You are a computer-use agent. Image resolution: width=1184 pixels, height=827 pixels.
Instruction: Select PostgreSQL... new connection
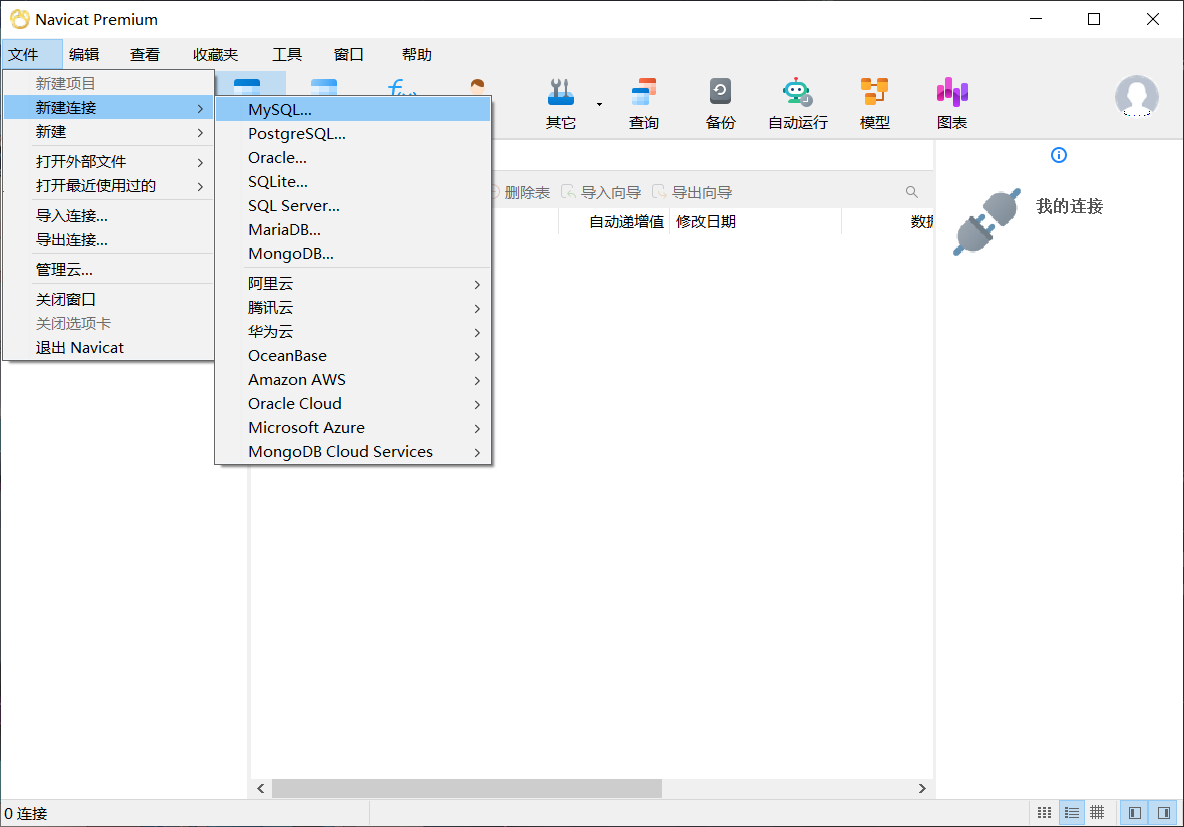353,134
